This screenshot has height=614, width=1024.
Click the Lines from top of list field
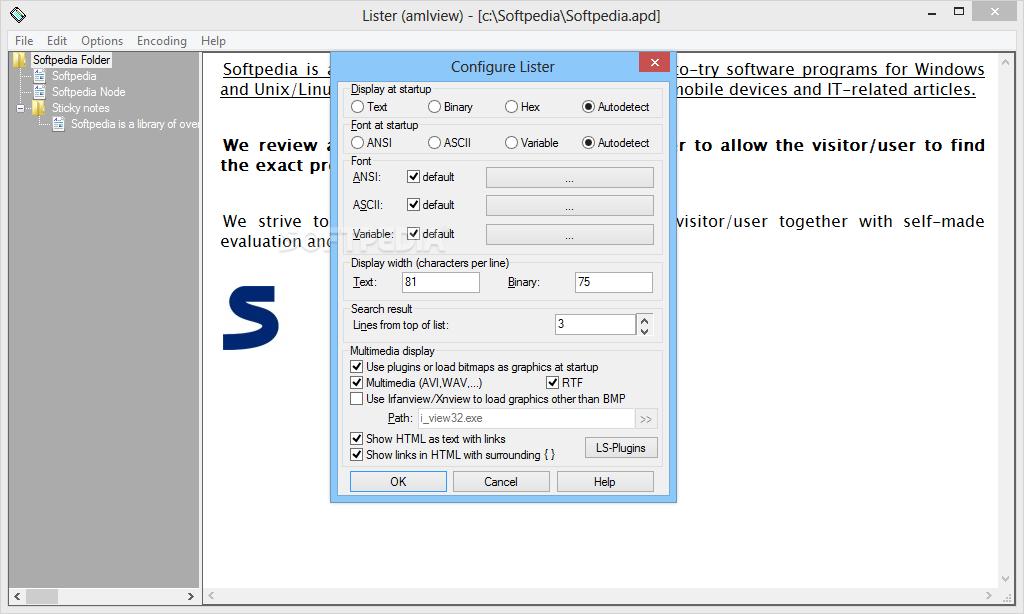(x=595, y=325)
